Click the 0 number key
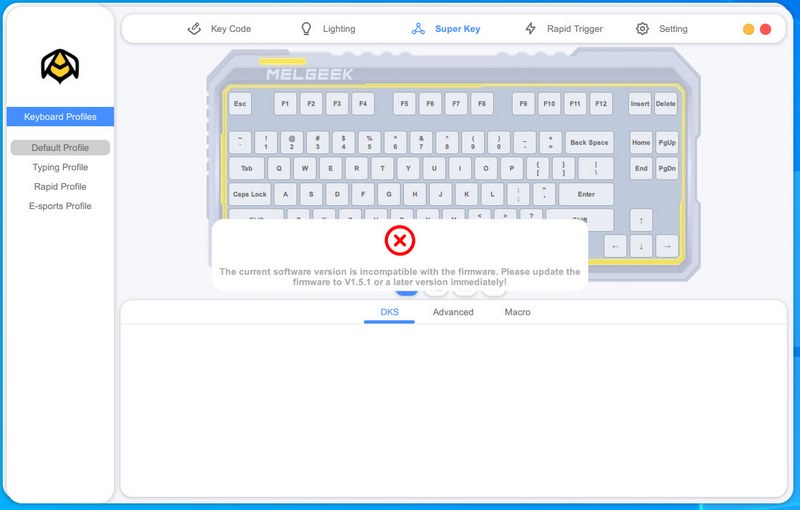The height and width of the screenshot is (510, 800). coord(498,142)
